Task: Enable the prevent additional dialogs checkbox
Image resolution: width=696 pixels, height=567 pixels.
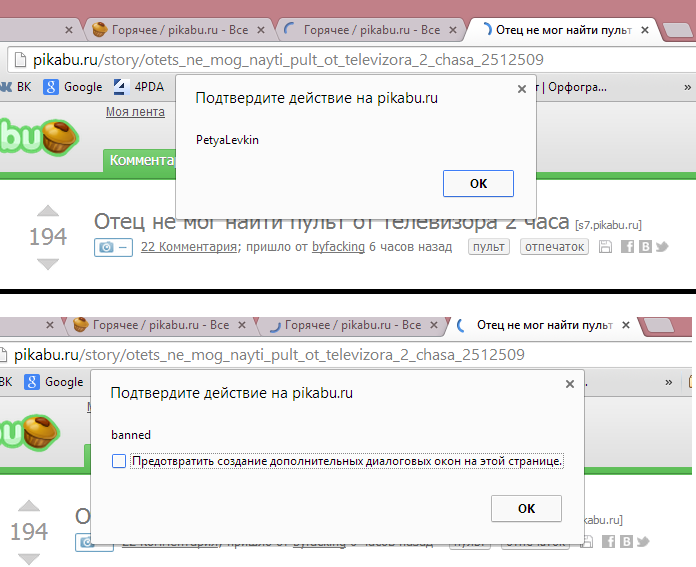Action: pyautogui.click(x=120, y=461)
